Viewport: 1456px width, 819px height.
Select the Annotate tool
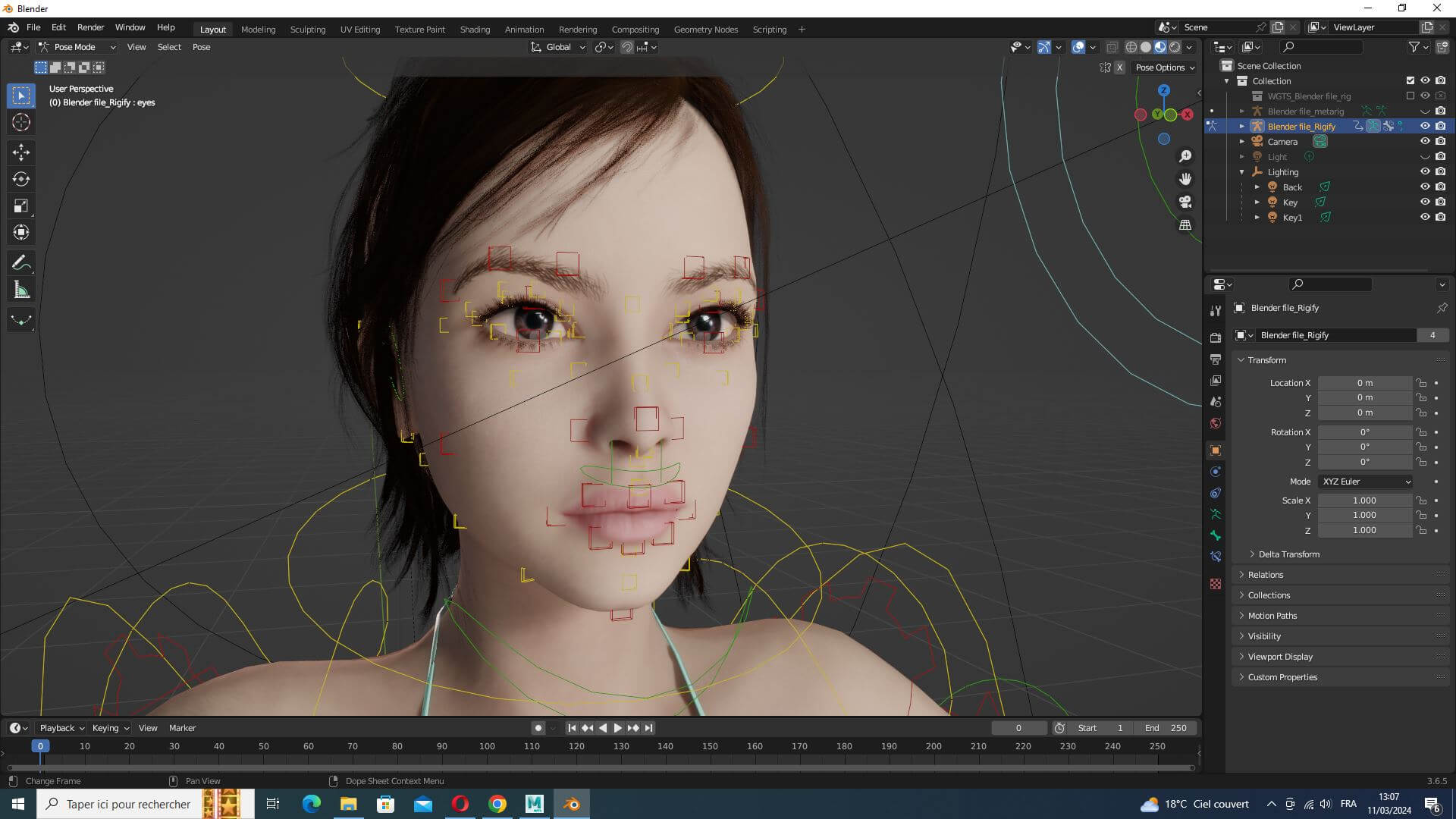click(21, 263)
